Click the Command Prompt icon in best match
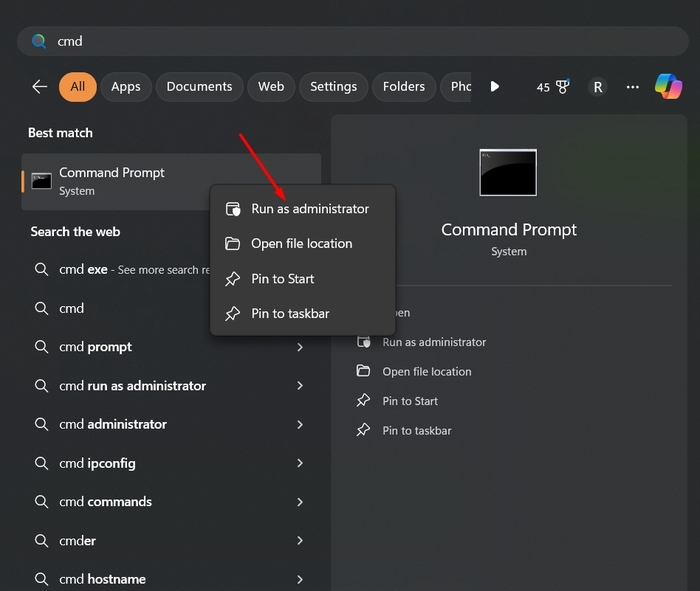Viewport: 700px width, 591px height. coord(42,181)
